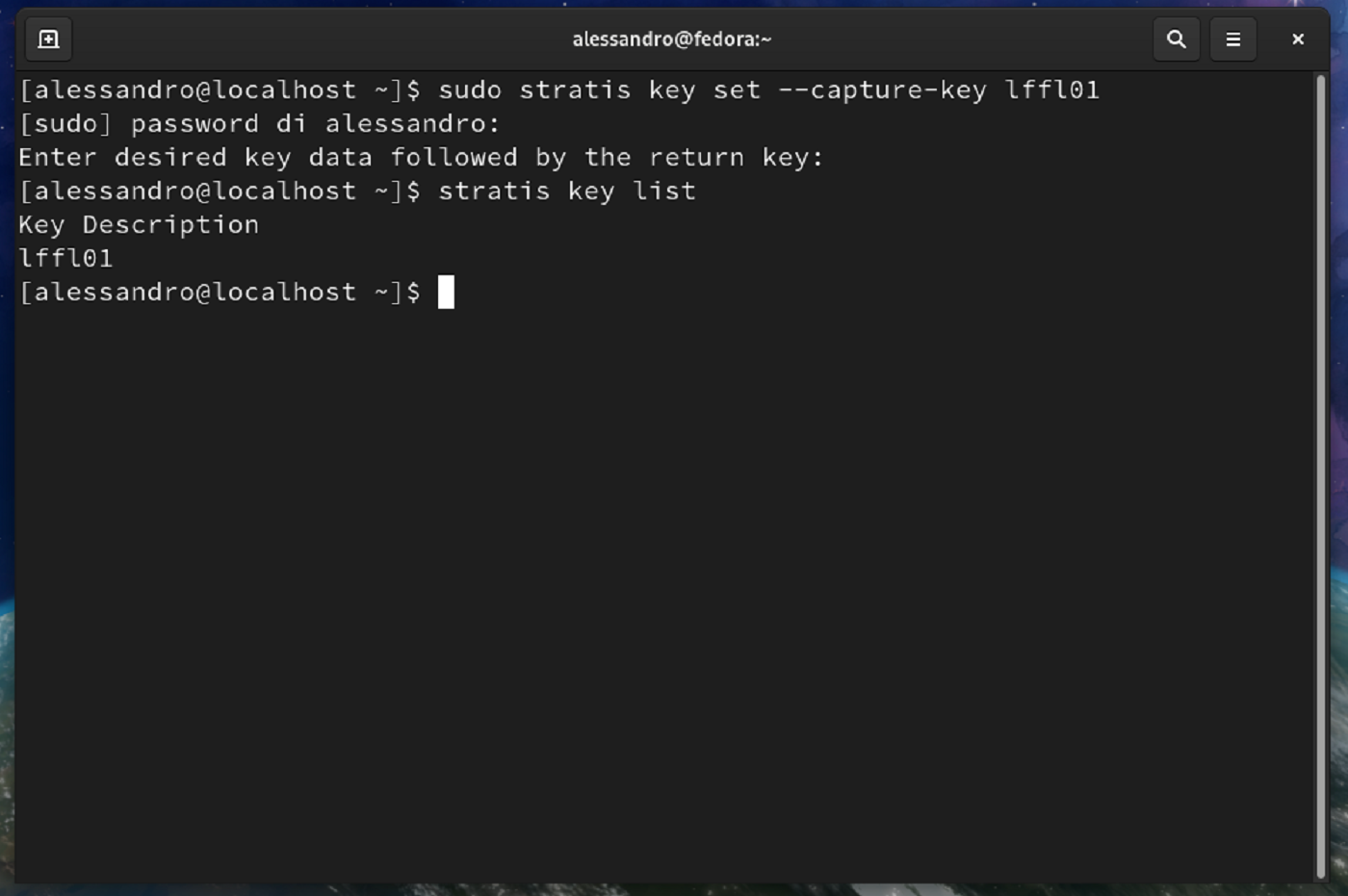Select the stratis key set command line

coord(761,89)
